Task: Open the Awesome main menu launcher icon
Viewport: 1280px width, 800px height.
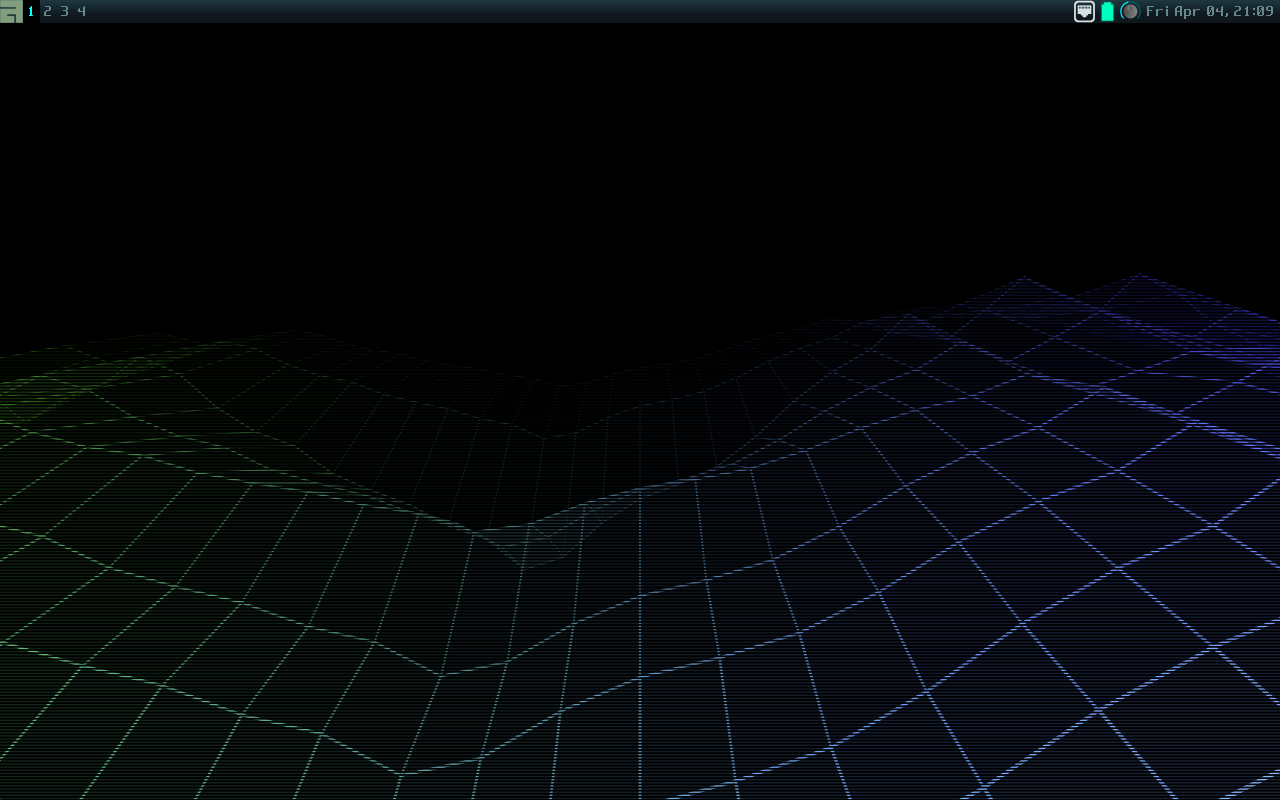Action: pyautogui.click(x=11, y=11)
